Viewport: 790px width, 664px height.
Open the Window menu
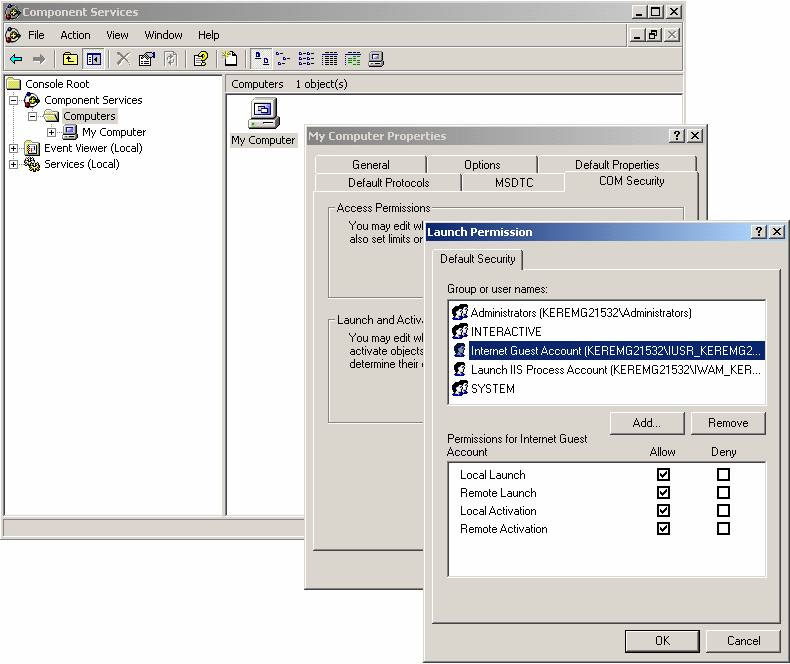(163, 35)
